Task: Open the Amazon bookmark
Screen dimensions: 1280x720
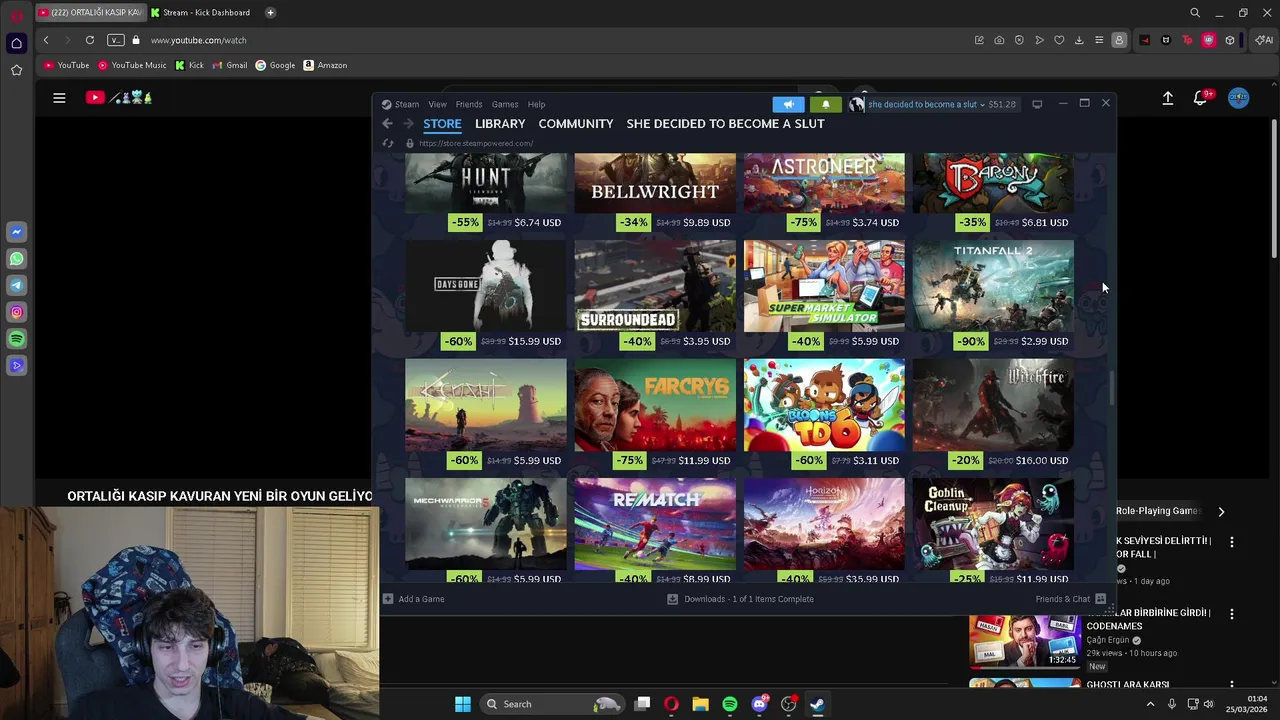Action: pyautogui.click(x=325, y=65)
